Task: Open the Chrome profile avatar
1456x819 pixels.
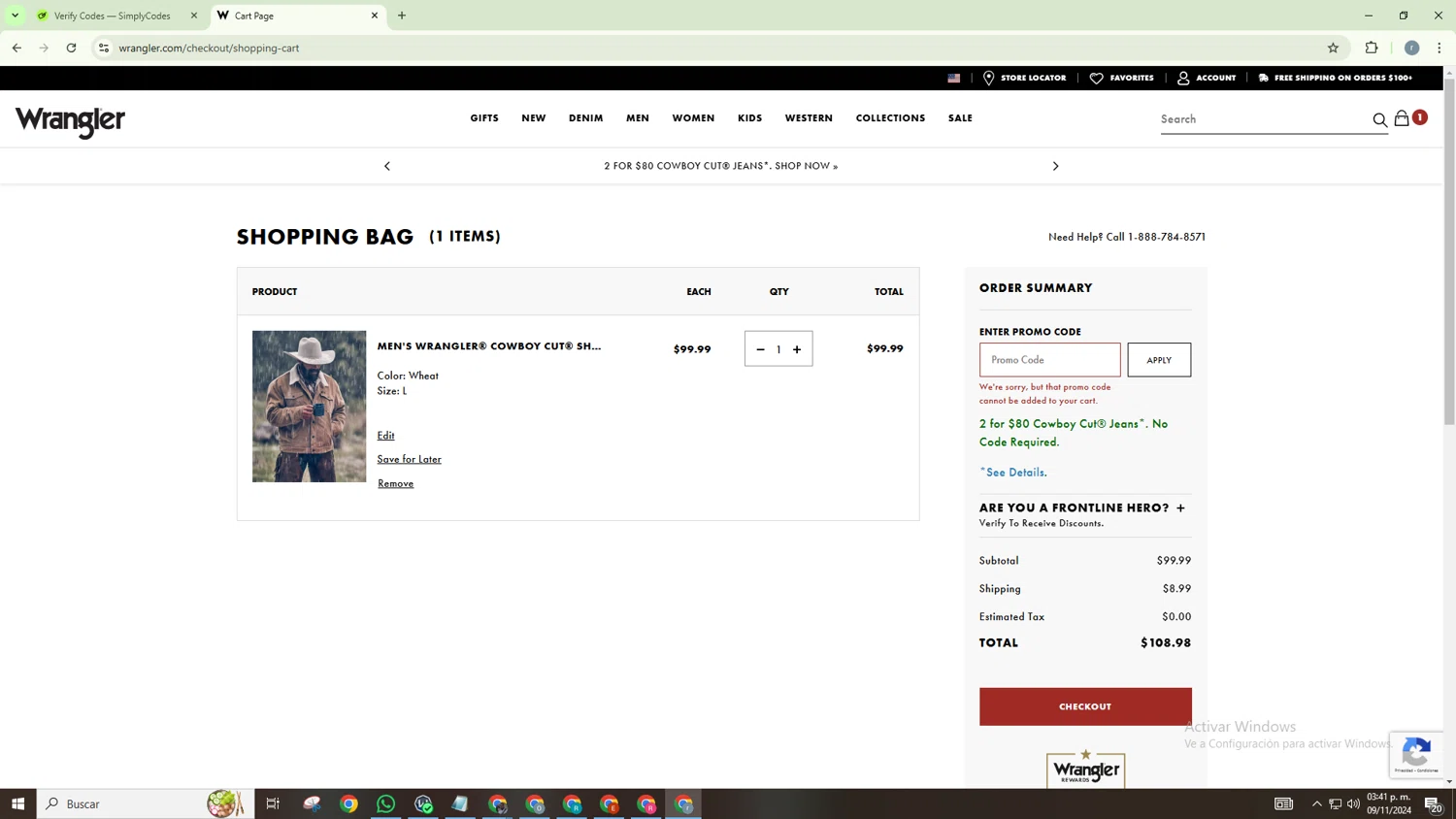Action: 1411,48
